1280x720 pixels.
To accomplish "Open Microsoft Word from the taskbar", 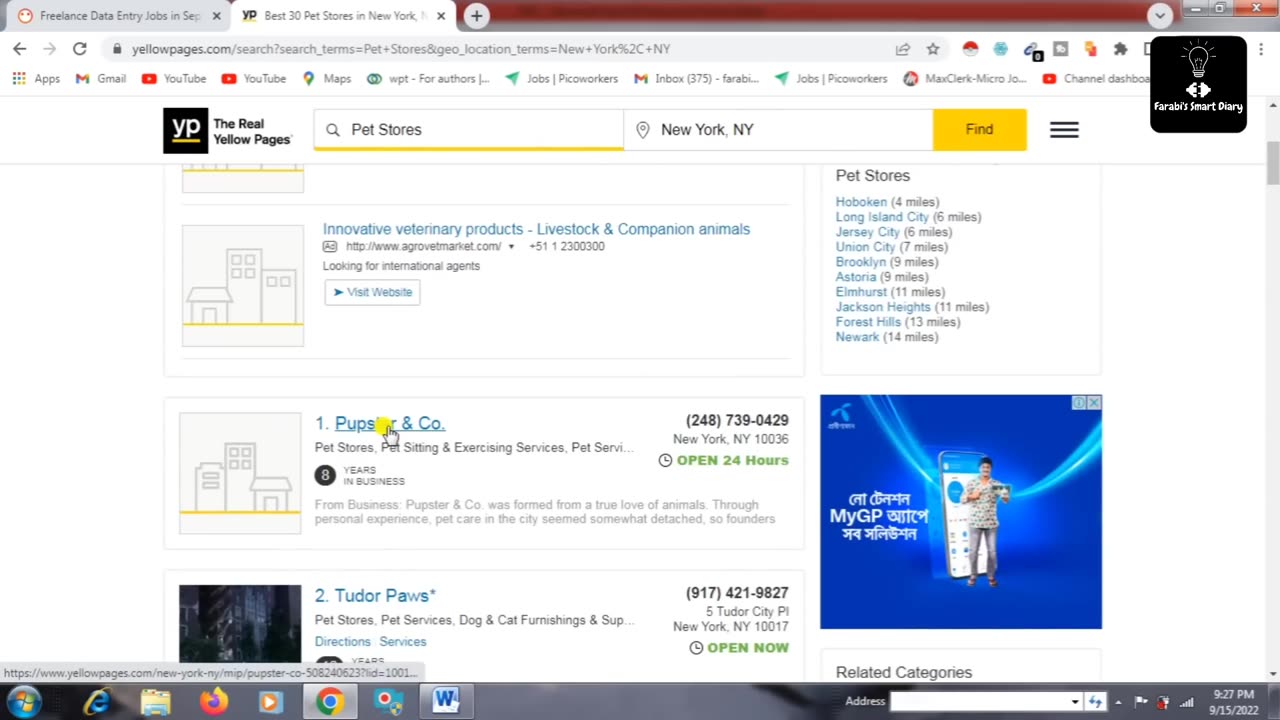I will point(445,702).
